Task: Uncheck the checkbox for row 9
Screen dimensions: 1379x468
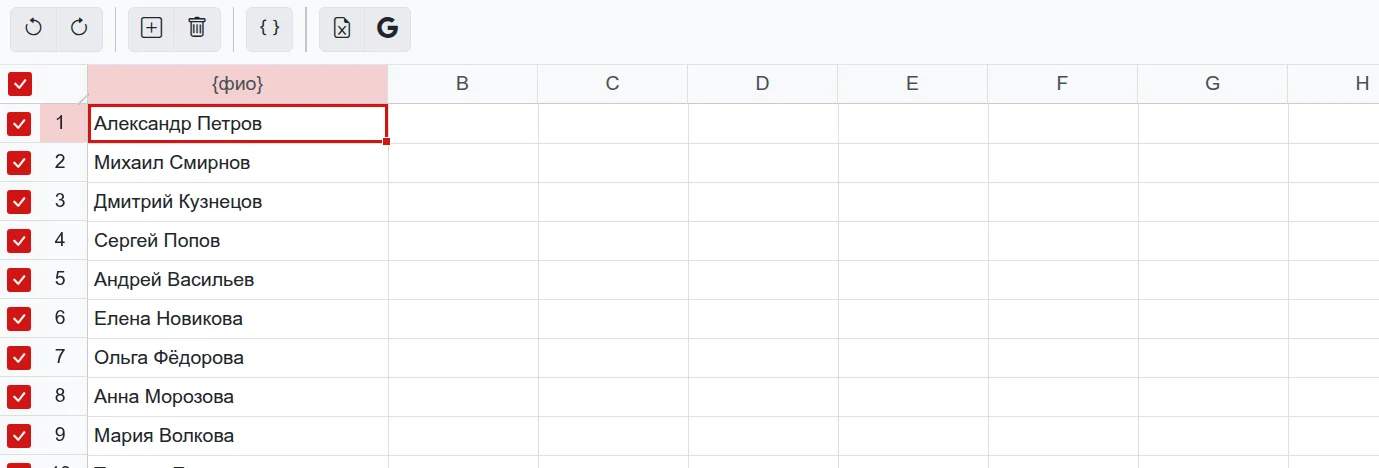Action: (19, 436)
